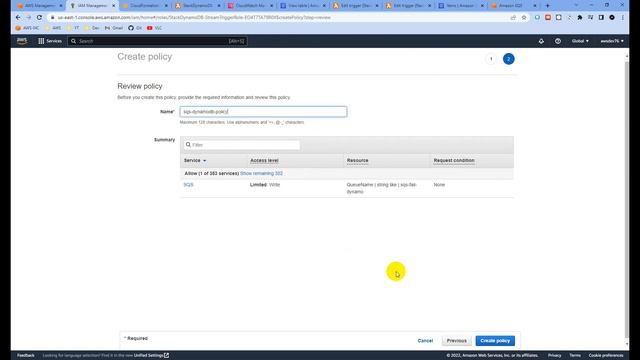Click the Chrome profile avatar icon

(x=612, y=18)
